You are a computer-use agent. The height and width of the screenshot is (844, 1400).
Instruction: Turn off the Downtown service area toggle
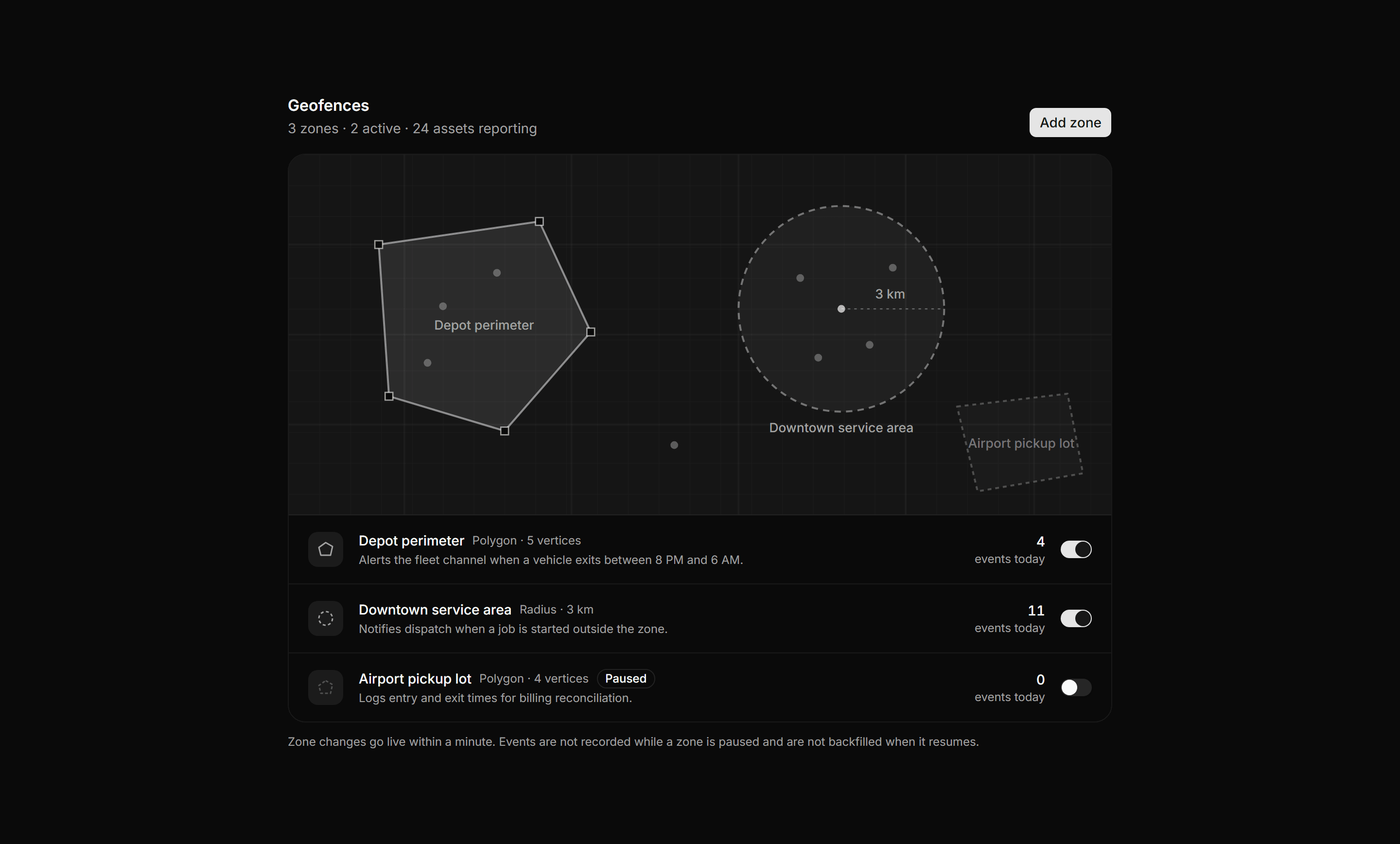tap(1076, 618)
